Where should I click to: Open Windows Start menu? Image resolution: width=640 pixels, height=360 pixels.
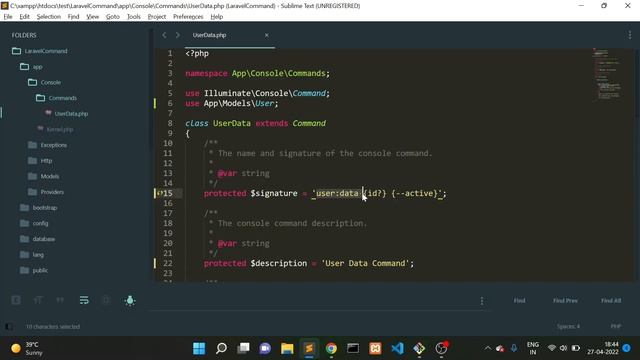(x=199, y=348)
